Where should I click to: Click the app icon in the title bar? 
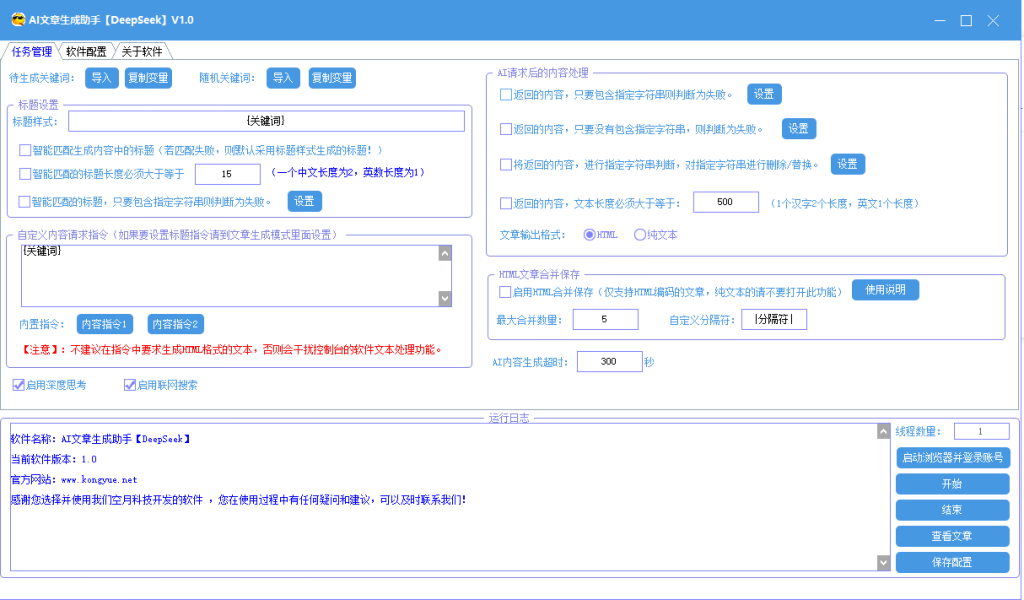pyautogui.click(x=18, y=20)
